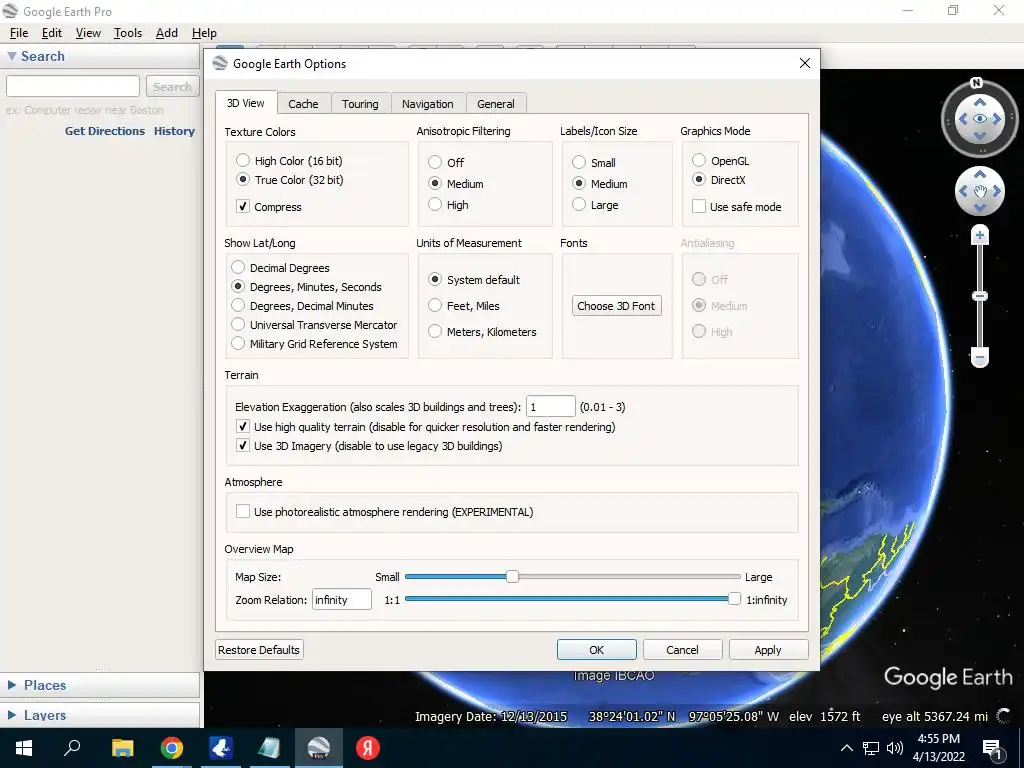Open the Add menu

pyautogui.click(x=167, y=33)
